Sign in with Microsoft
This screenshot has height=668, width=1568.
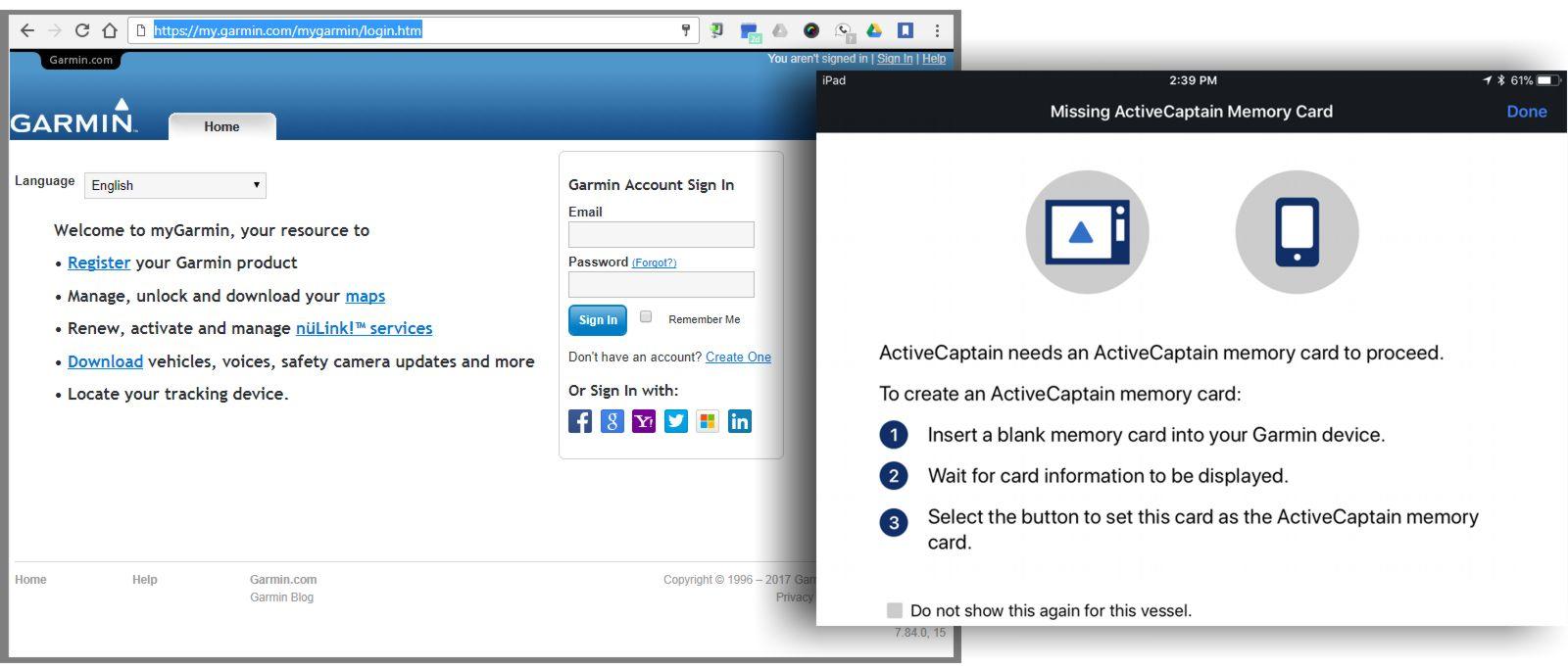click(708, 421)
